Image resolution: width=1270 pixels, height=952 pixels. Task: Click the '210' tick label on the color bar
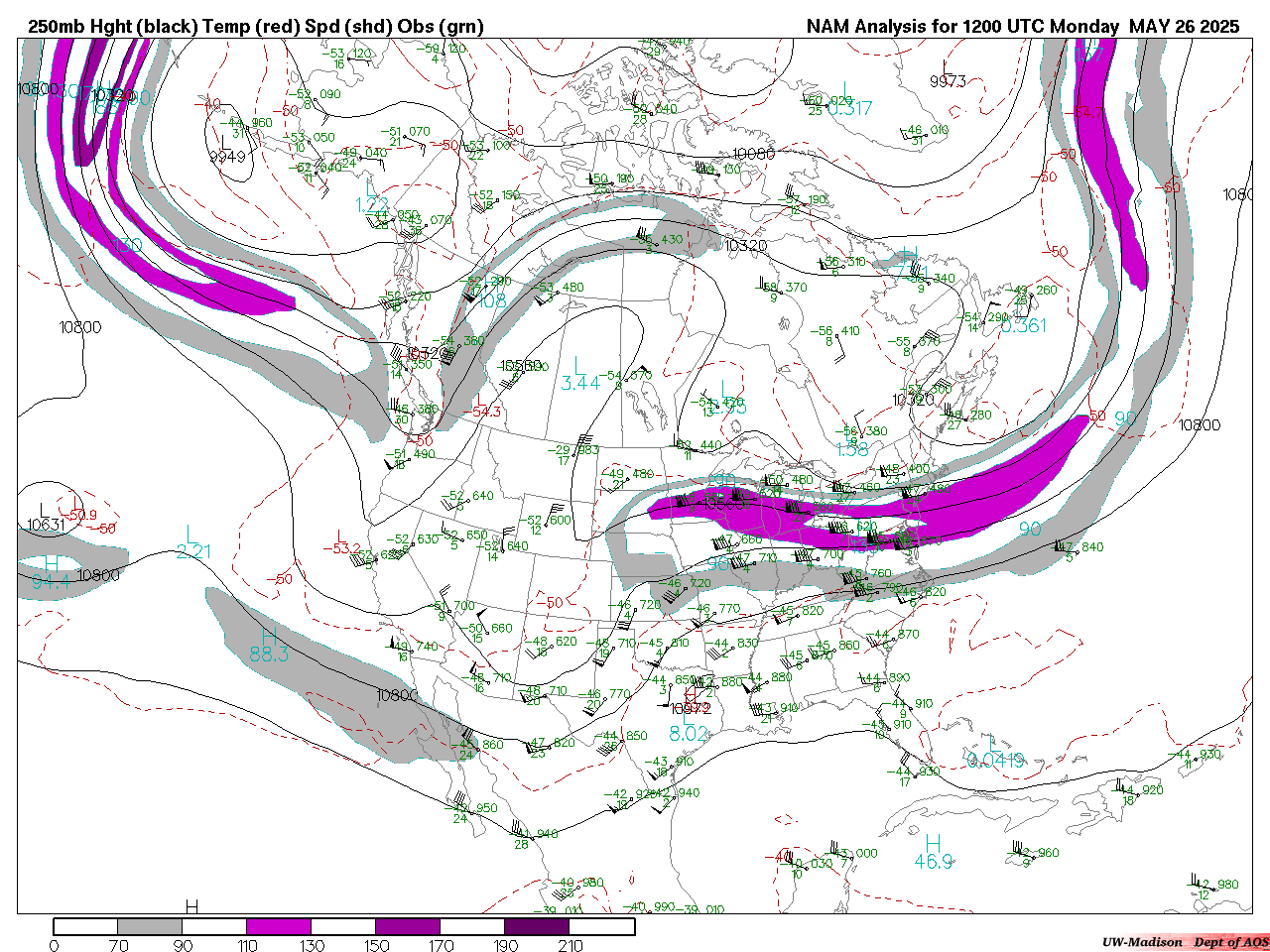coord(570,945)
